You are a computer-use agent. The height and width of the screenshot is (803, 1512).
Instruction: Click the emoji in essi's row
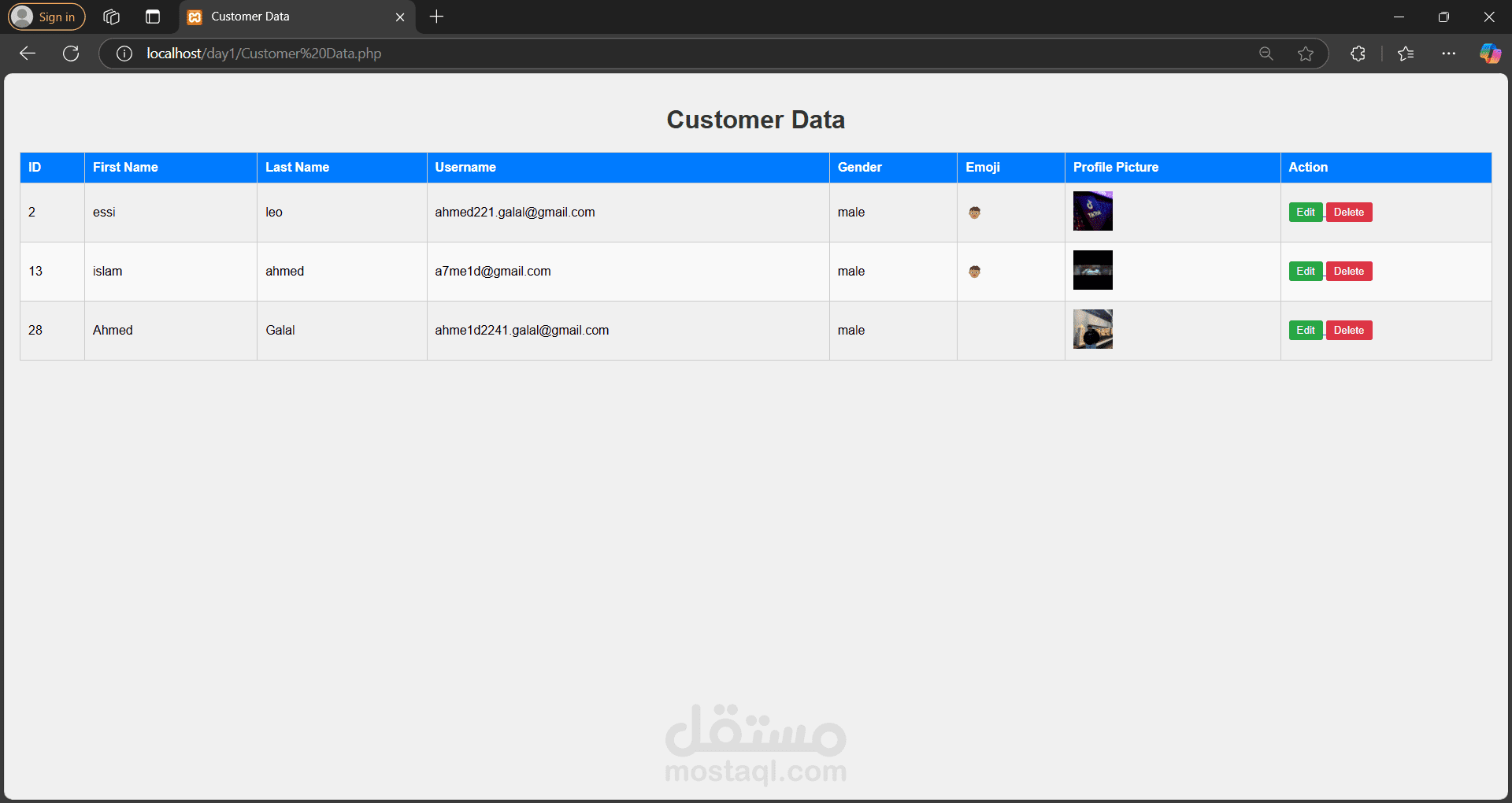coord(975,213)
